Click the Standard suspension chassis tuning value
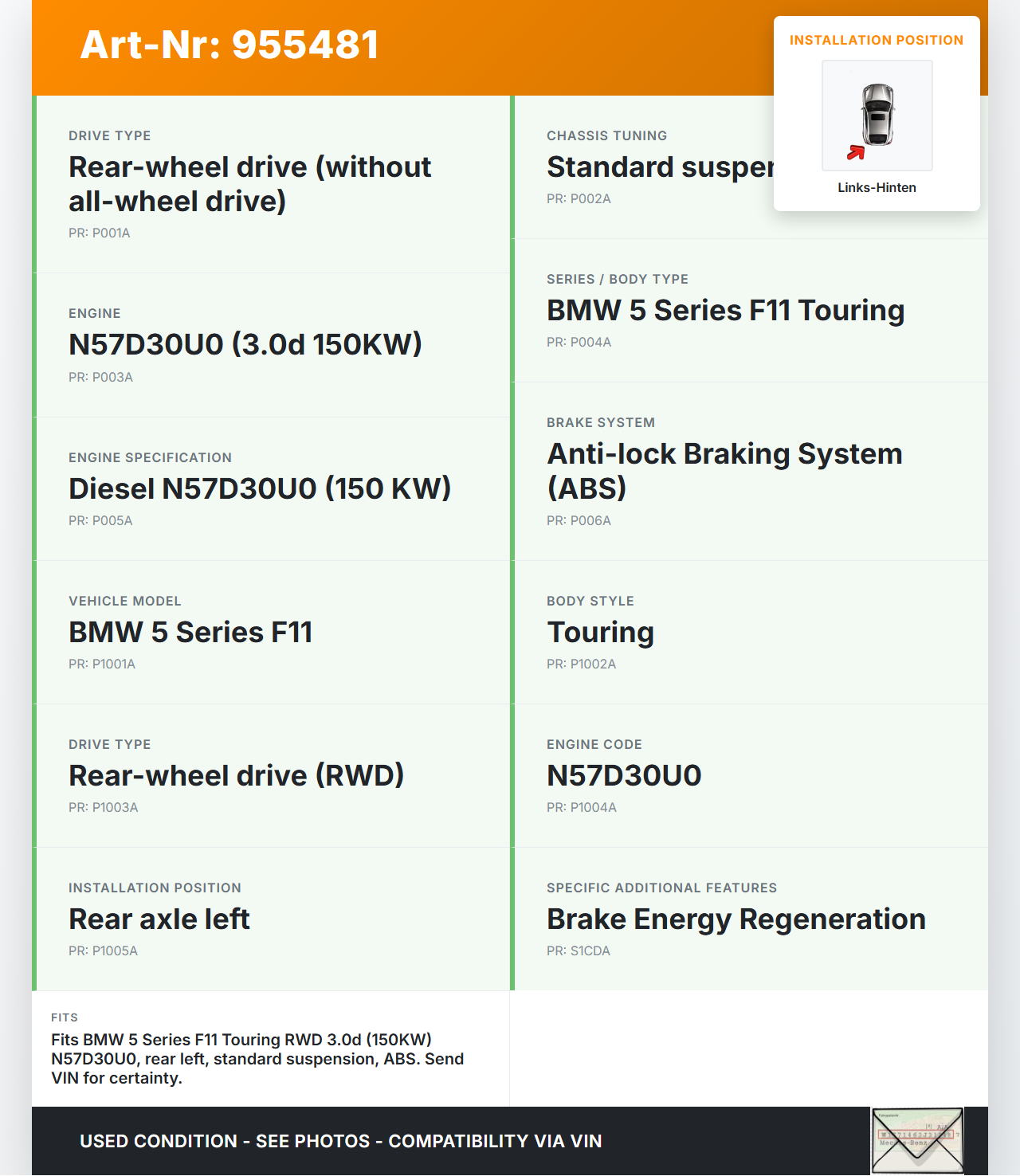The height and width of the screenshot is (1176, 1020). [x=660, y=167]
